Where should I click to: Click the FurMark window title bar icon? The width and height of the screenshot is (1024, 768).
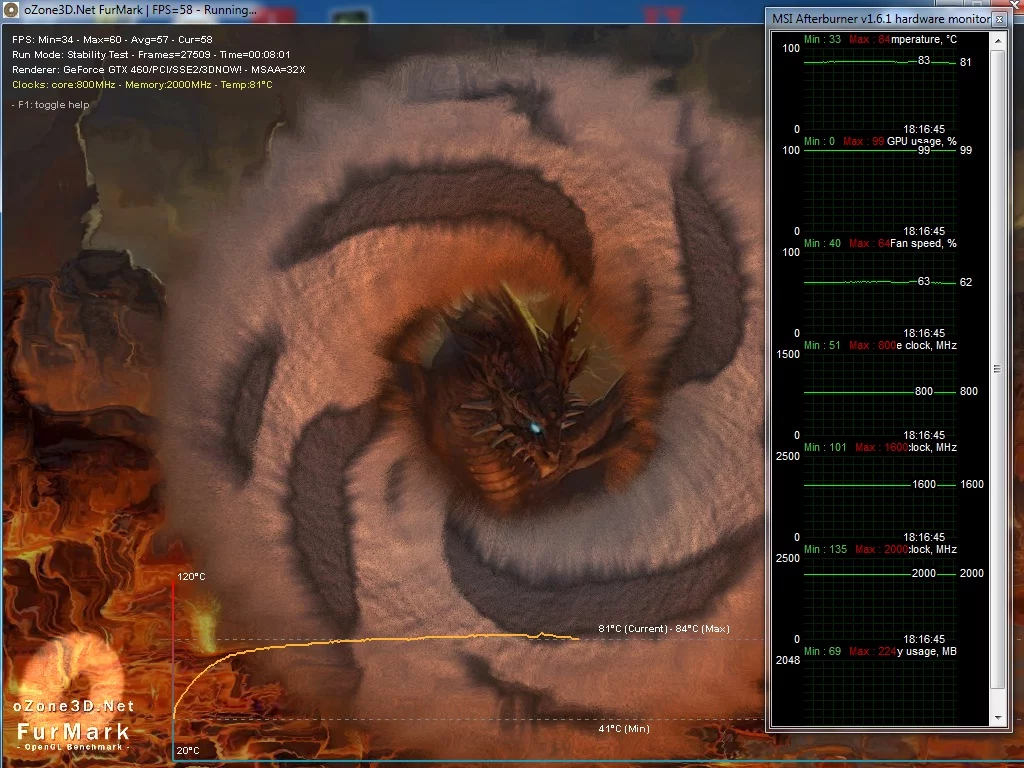pyautogui.click(x=10, y=10)
